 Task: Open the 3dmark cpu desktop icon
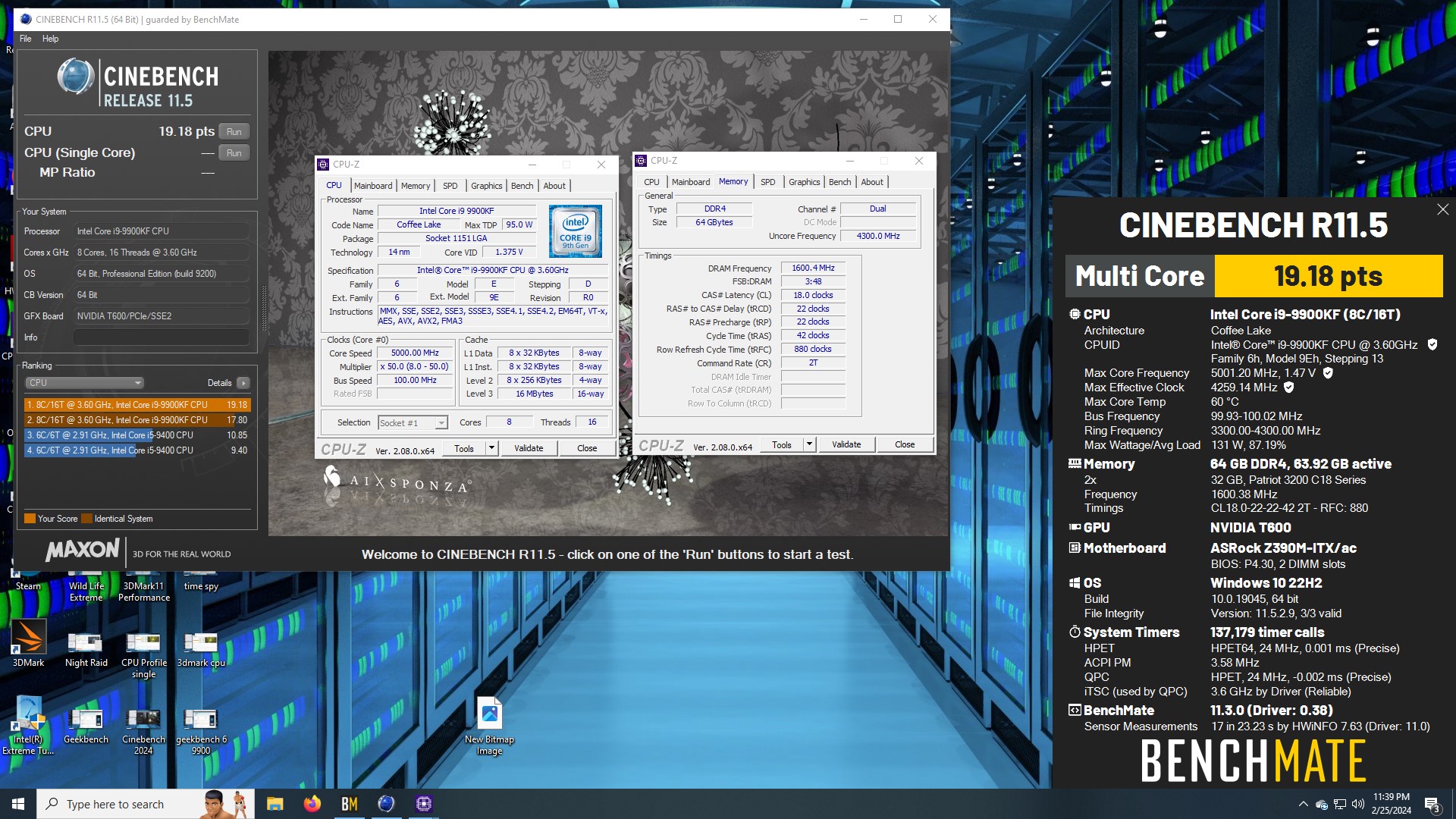pos(201,649)
